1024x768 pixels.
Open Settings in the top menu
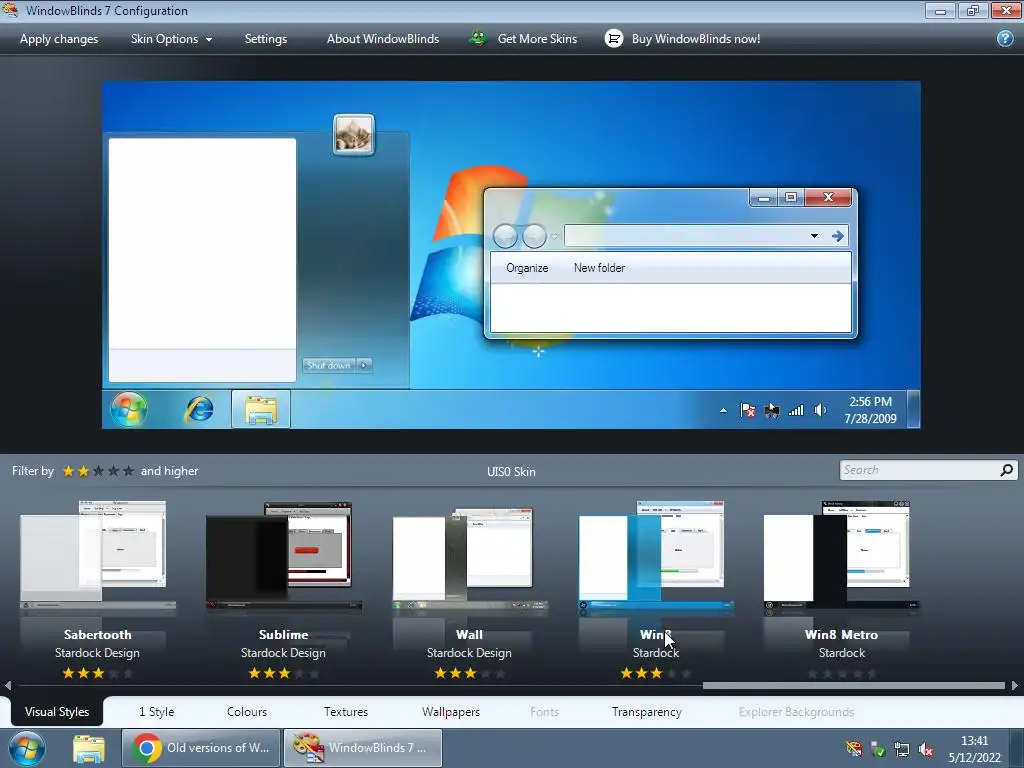pos(266,39)
